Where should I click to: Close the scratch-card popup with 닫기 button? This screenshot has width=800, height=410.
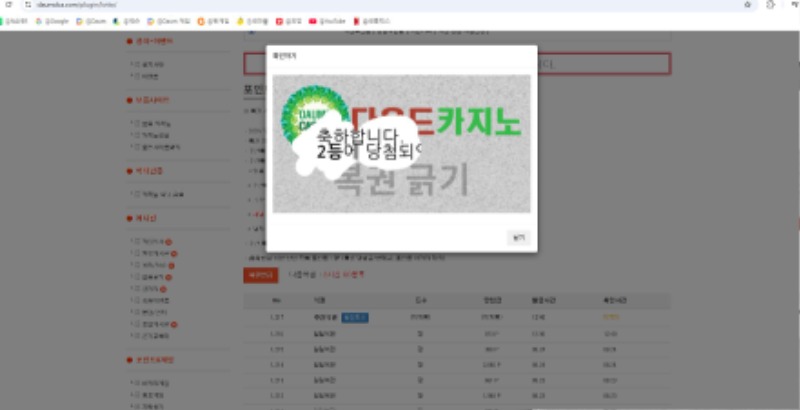(x=518, y=238)
